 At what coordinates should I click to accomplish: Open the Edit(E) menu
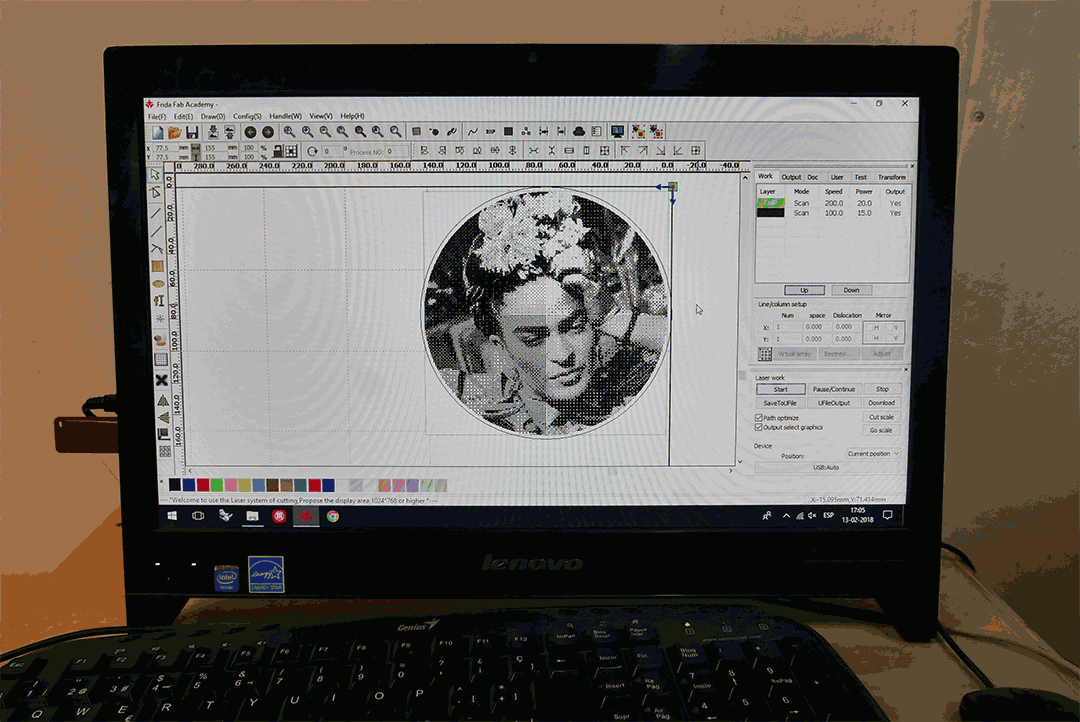point(183,117)
